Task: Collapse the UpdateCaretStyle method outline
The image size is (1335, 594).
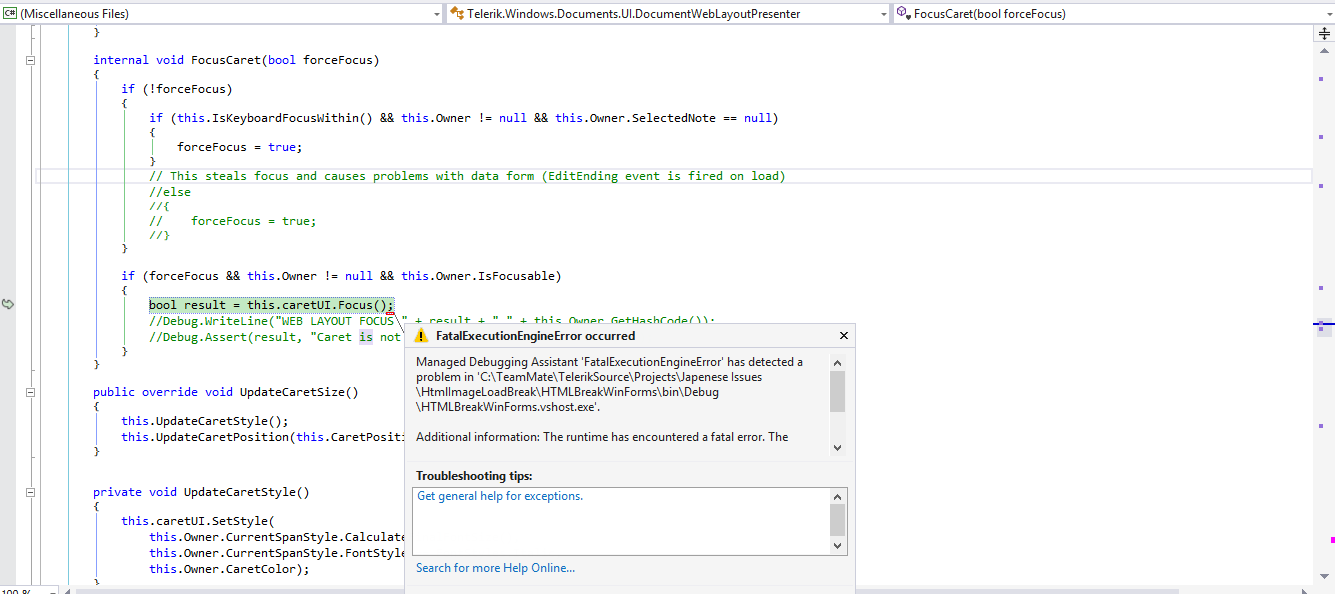Action: (30, 492)
